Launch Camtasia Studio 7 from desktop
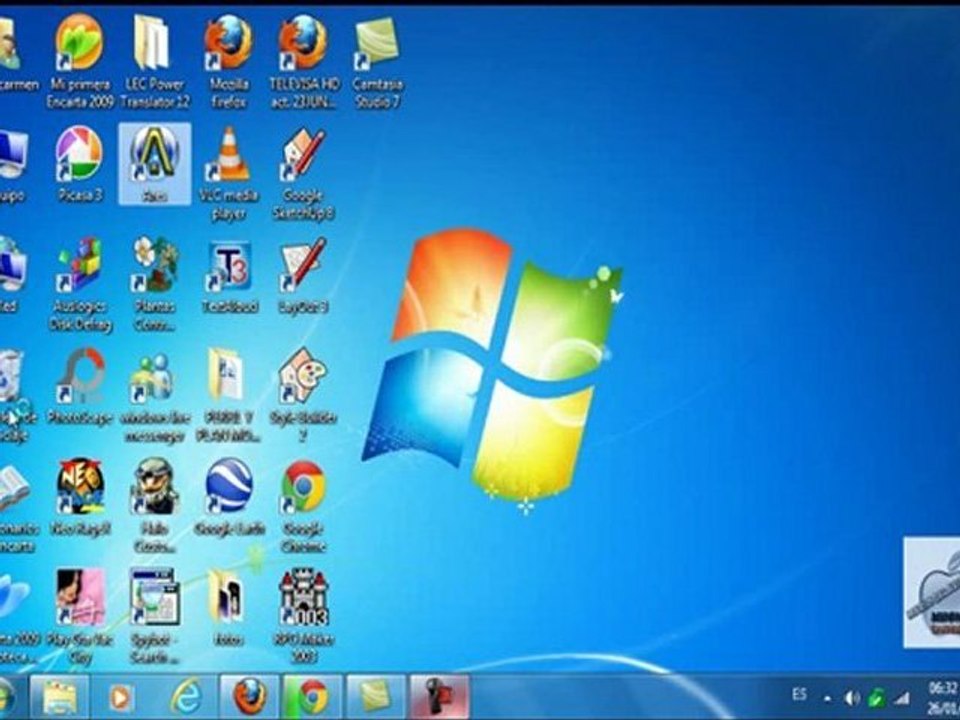The image size is (960, 720). pyautogui.click(x=377, y=60)
